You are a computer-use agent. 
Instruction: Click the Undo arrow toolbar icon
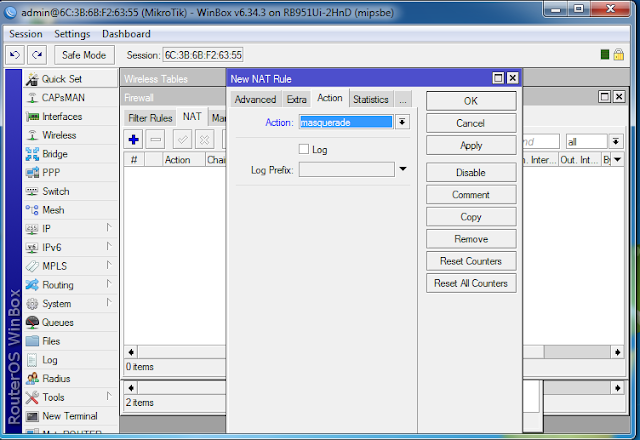click(15, 55)
